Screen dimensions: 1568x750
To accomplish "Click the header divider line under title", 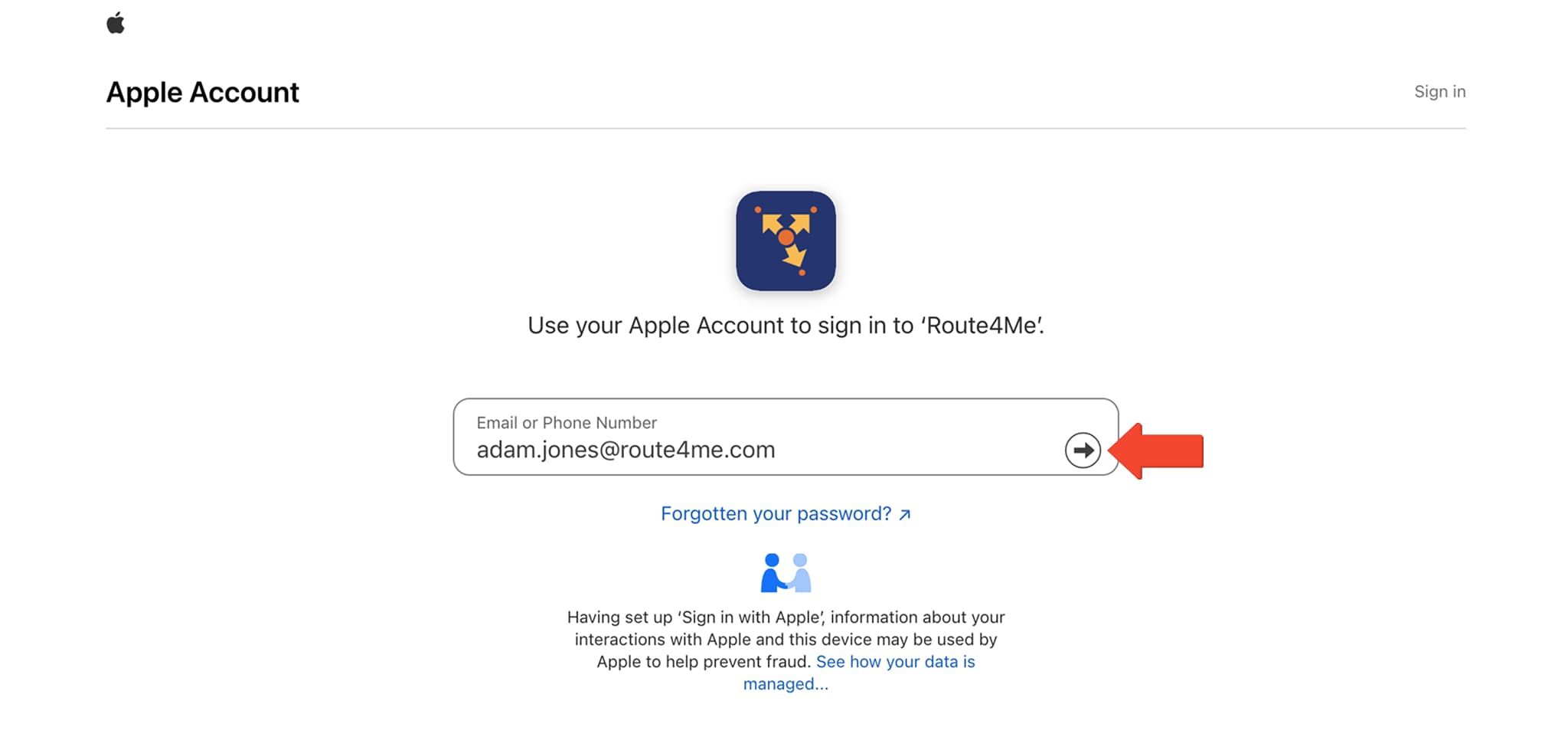I will click(x=786, y=128).
